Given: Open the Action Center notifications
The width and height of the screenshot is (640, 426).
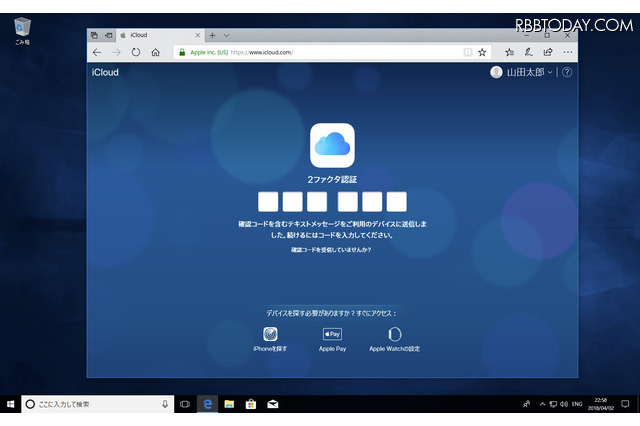Looking at the screenshot, I should click(x=625, y=404).
